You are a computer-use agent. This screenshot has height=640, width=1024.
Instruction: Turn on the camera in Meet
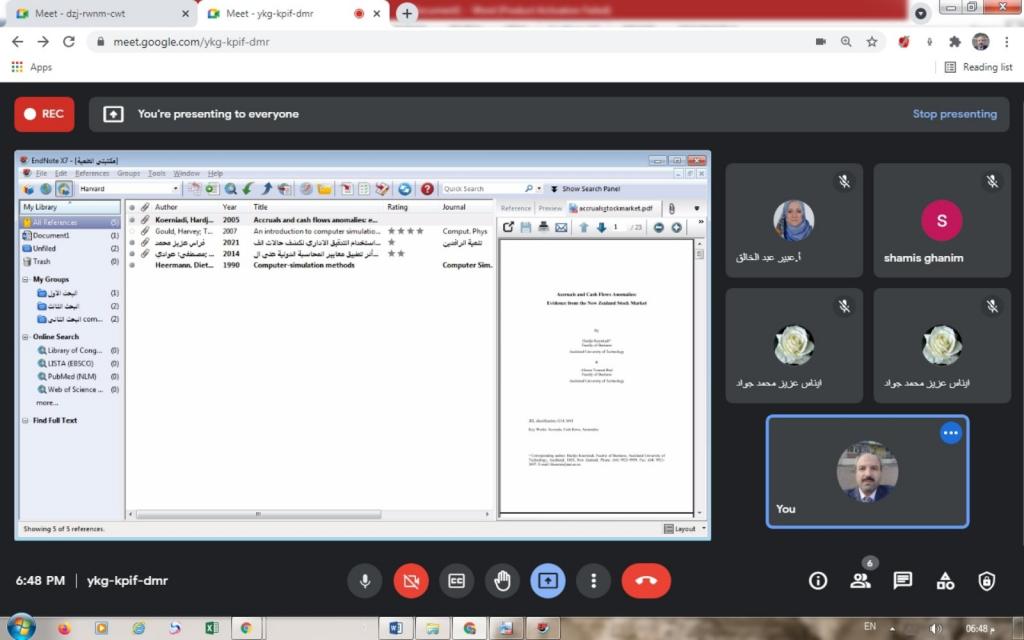[x=410, y=580]
